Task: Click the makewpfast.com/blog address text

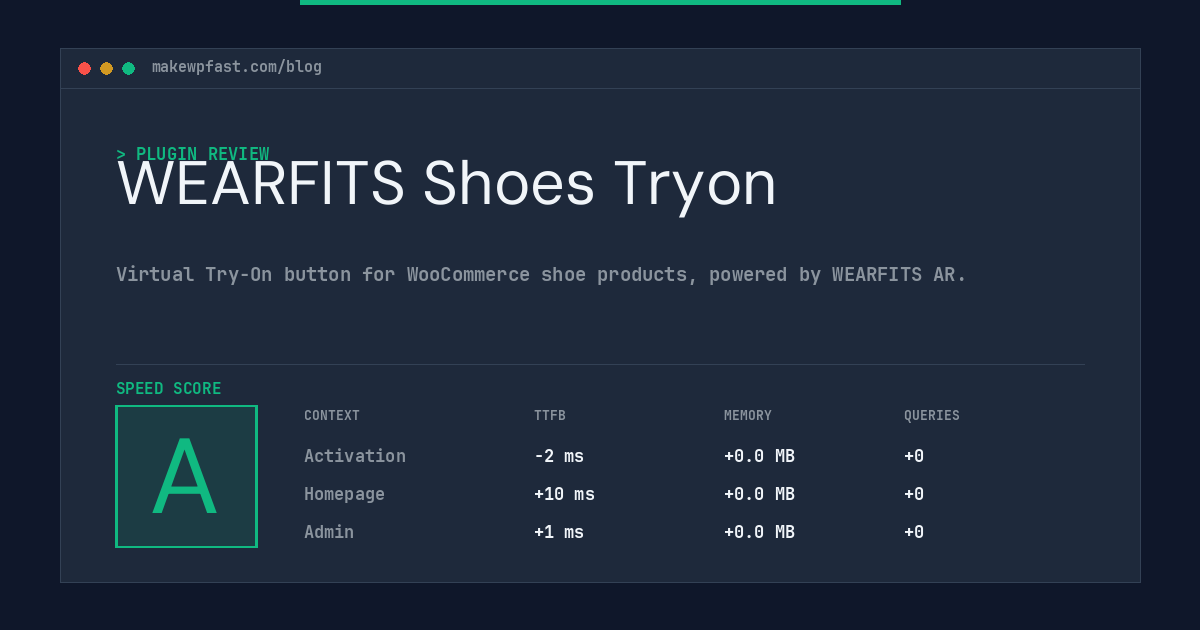Action: tap(237, 67)
